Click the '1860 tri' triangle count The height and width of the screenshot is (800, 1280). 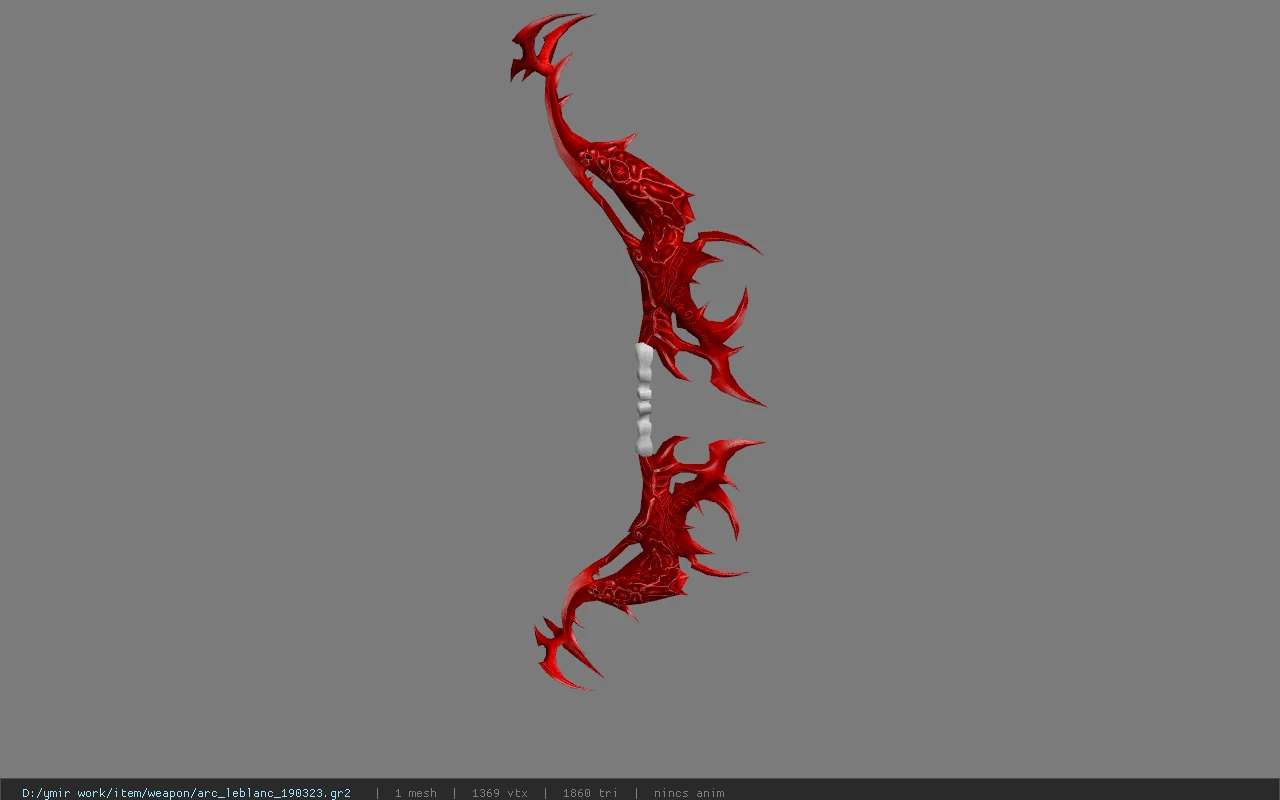[590, 793]
